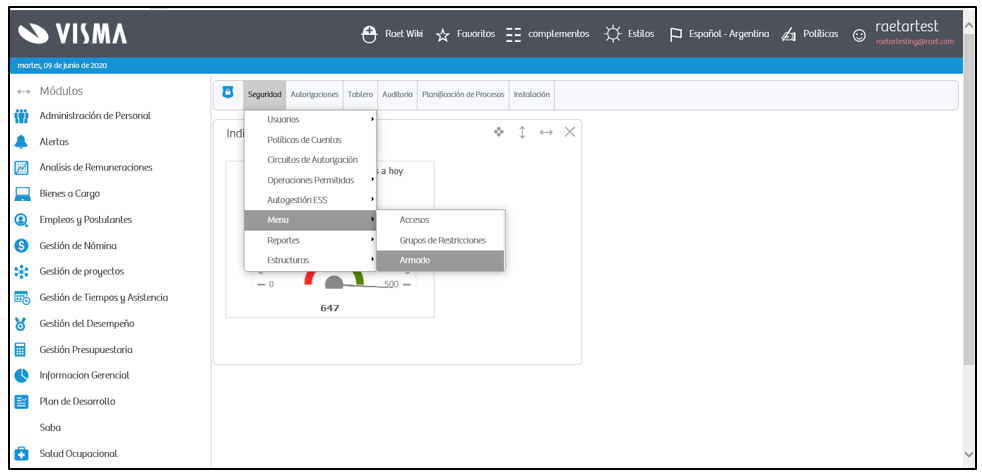Change language Español - Argentina
This screenshot has width=982, height=475.
729,34
